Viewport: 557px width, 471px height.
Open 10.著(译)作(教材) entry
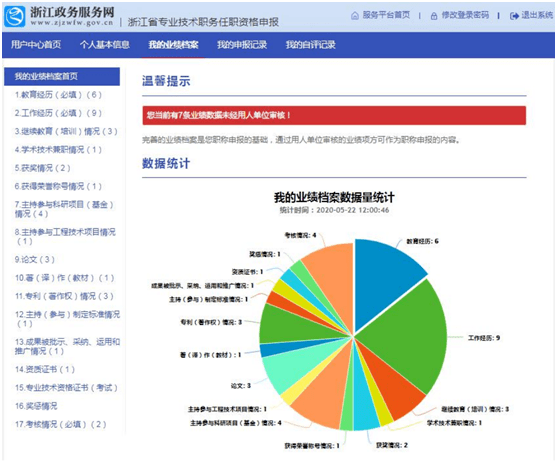click(64, 278)
